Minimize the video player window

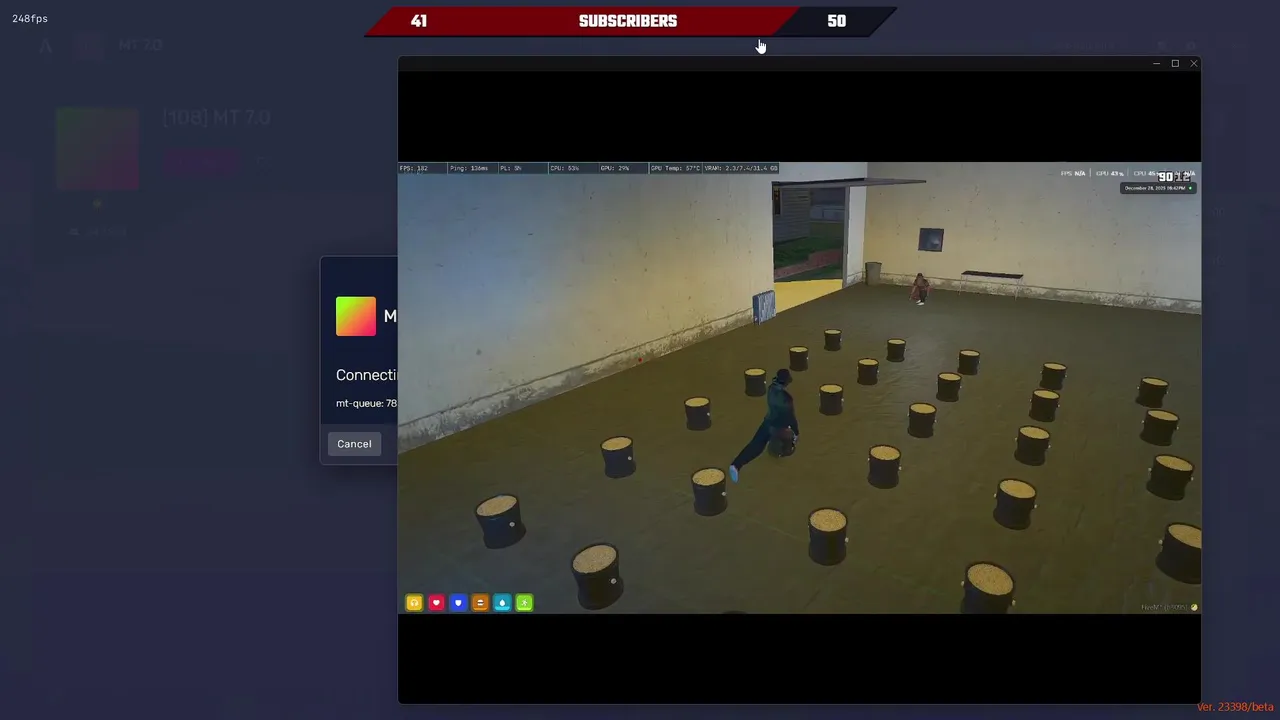[1157, 64]
